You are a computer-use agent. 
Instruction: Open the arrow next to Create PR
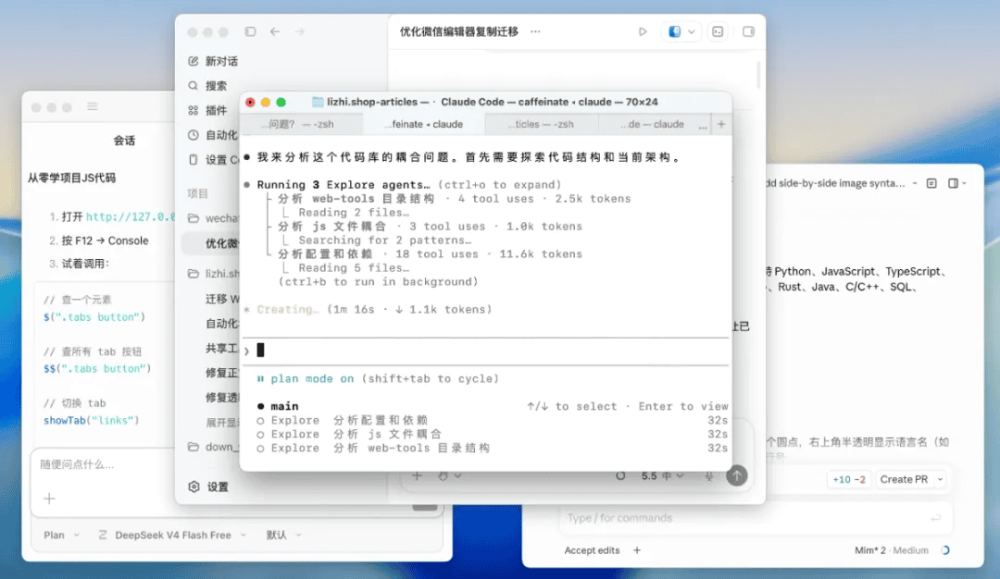click(940, 480)
